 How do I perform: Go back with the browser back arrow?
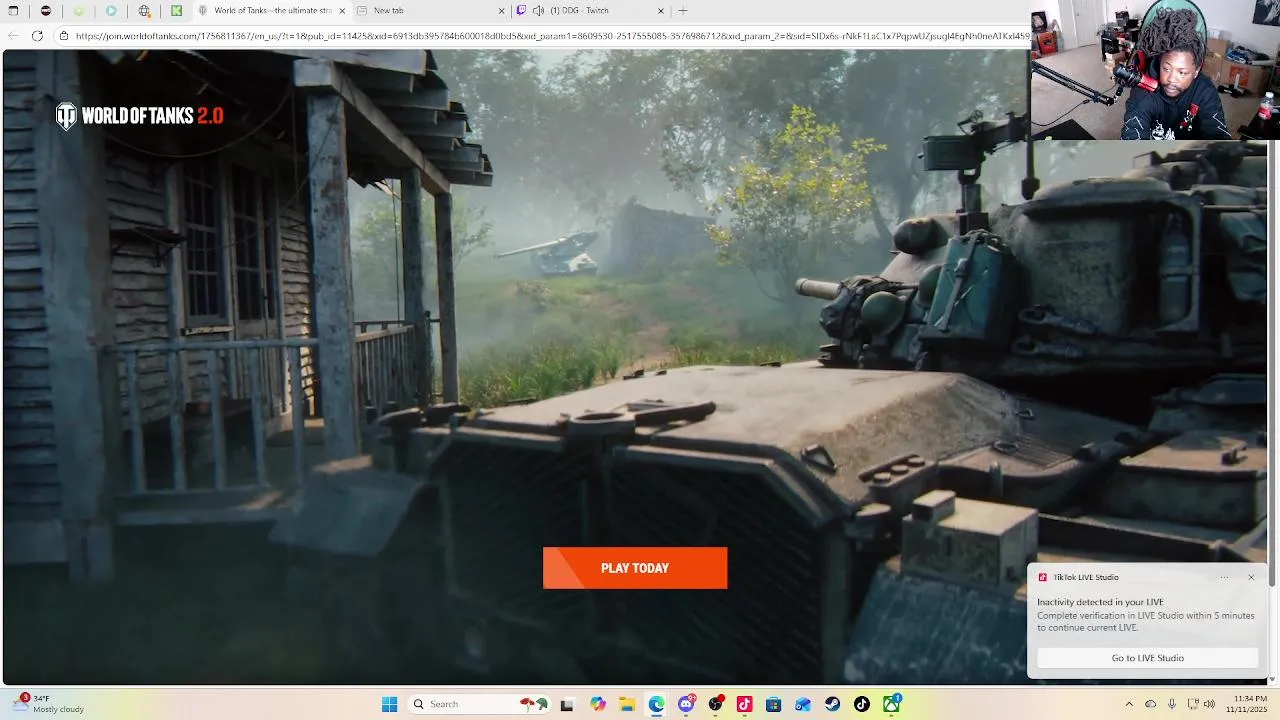(x=13, y=36)
